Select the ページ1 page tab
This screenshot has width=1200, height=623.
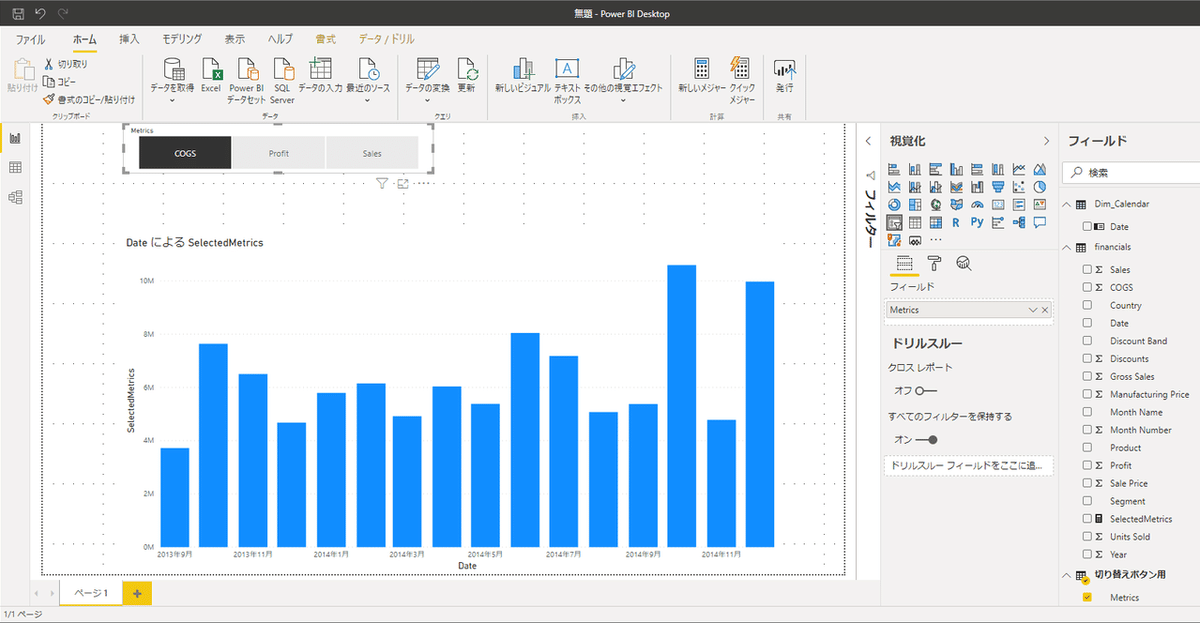tap(91, 593)
